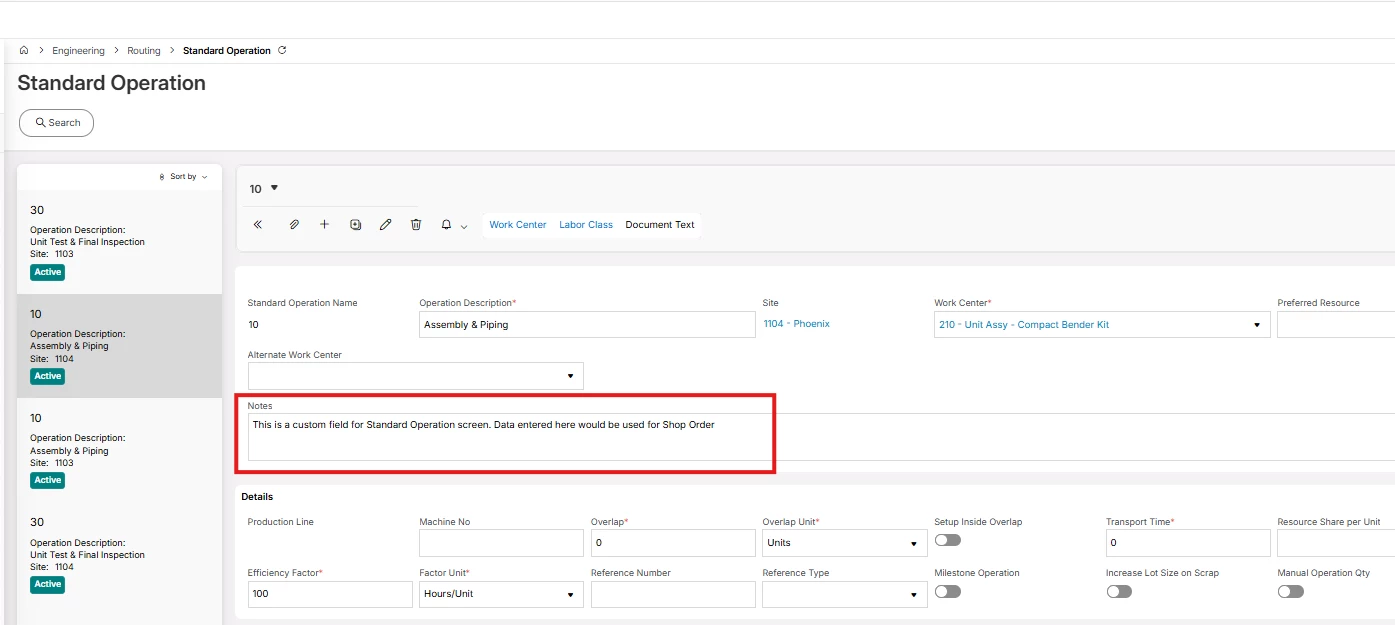
Task: Duplicate the record with the copy icon
Action: click(355, 225)
